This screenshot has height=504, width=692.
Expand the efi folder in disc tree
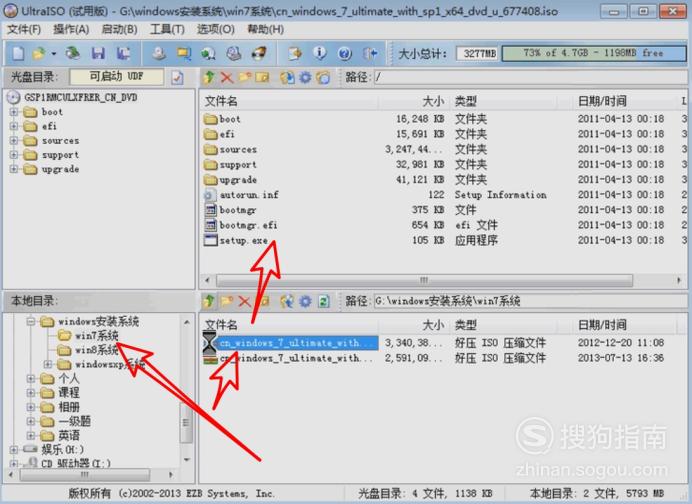[14, 126]
